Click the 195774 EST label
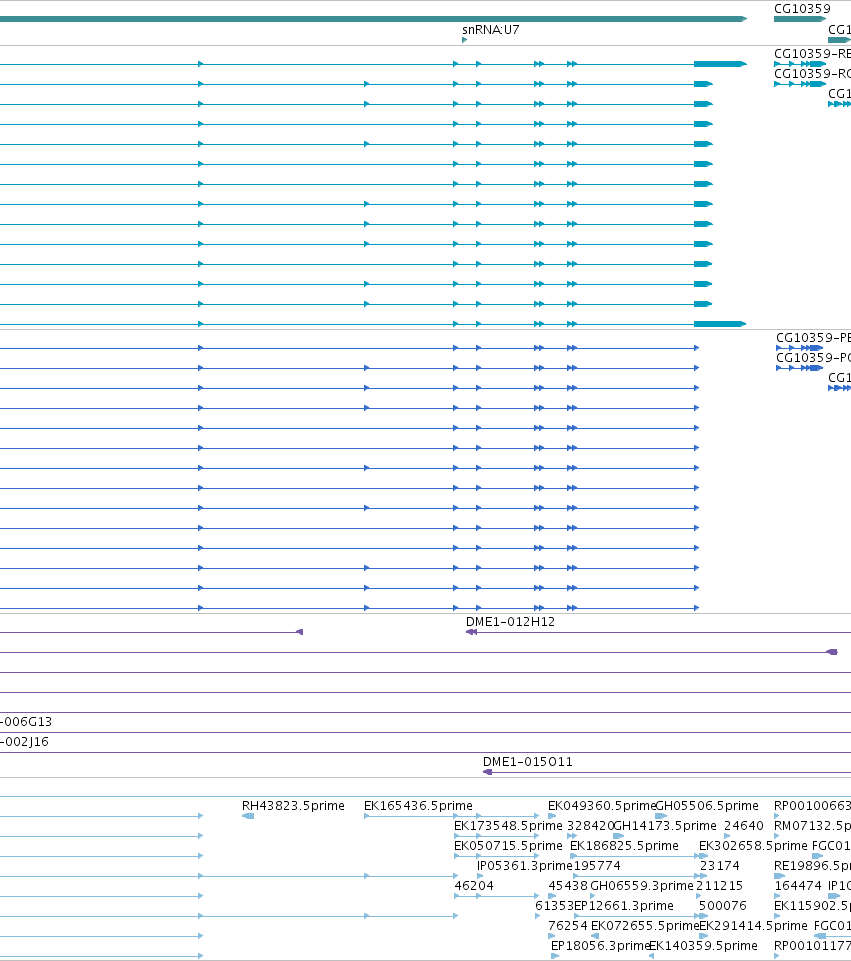 click(x=596, y=865)
